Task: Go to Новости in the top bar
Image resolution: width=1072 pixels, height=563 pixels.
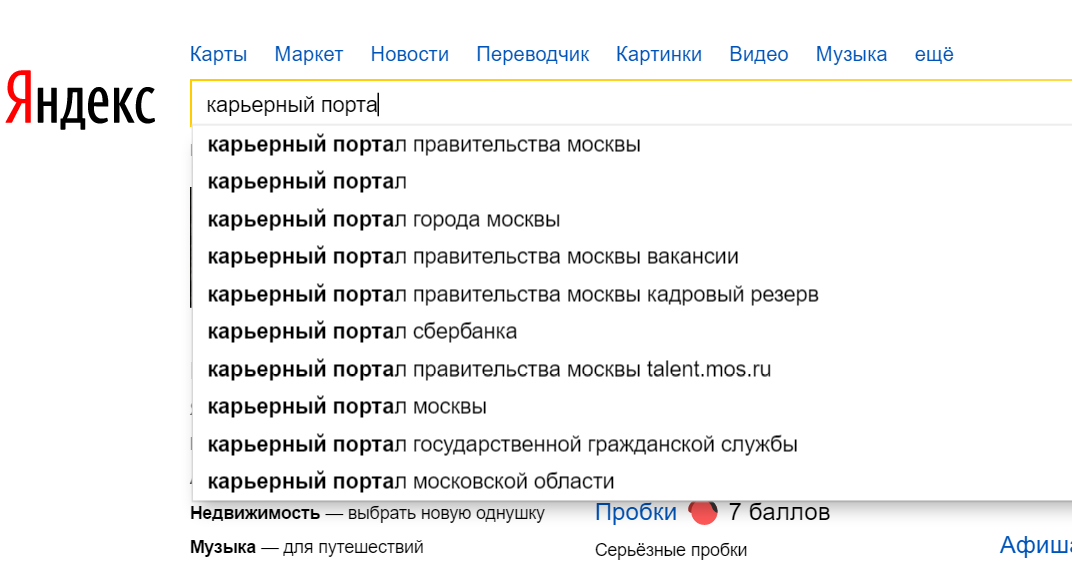Action: [x=409, y=54]
